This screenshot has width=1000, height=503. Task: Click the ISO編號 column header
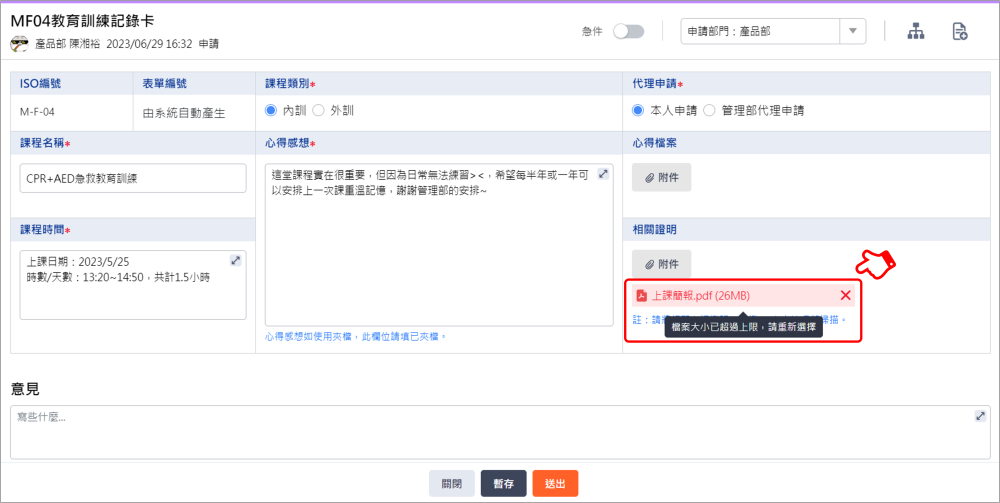(x=41, y=84)
